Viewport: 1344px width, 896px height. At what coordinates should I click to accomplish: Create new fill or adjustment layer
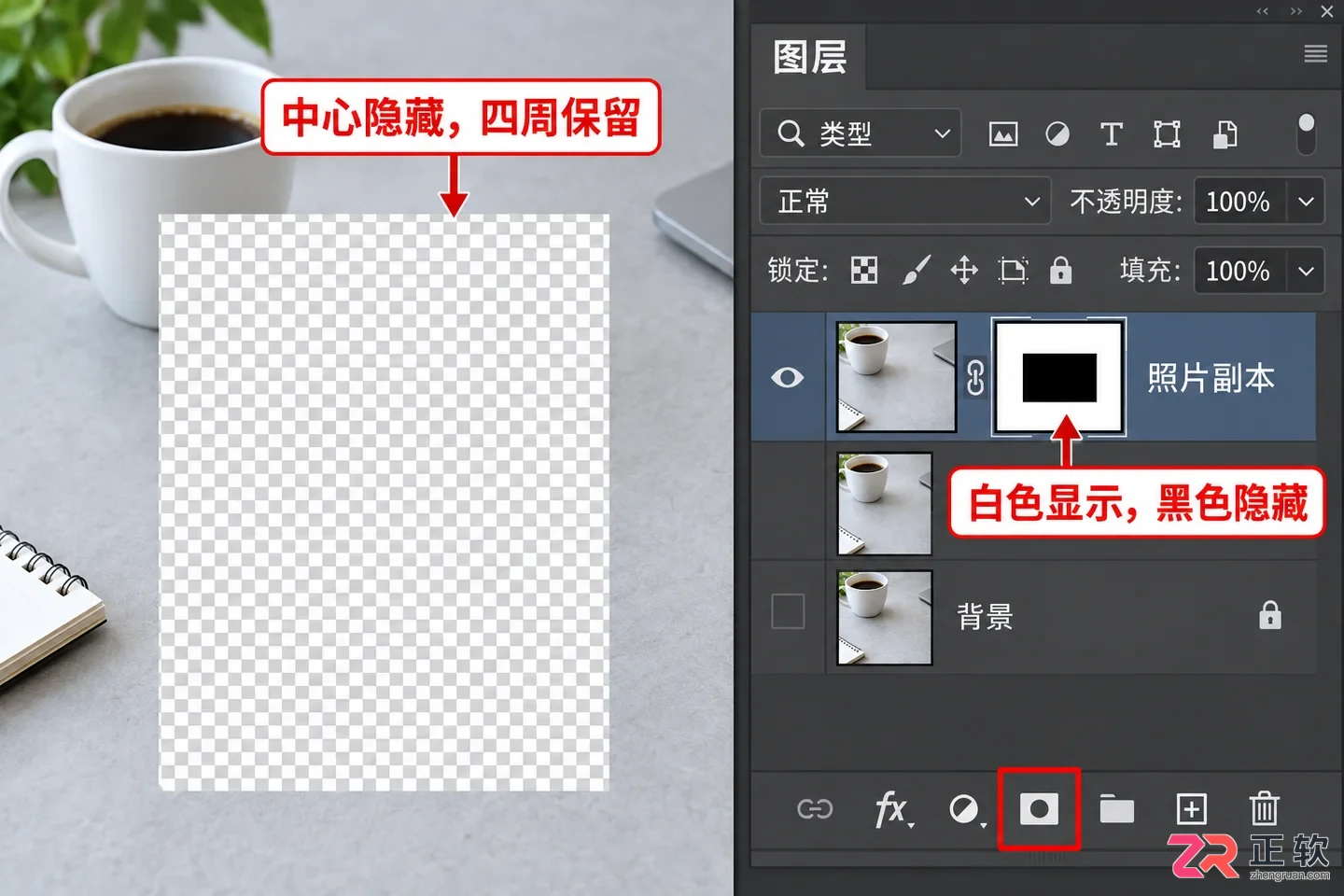pos(965,809)
